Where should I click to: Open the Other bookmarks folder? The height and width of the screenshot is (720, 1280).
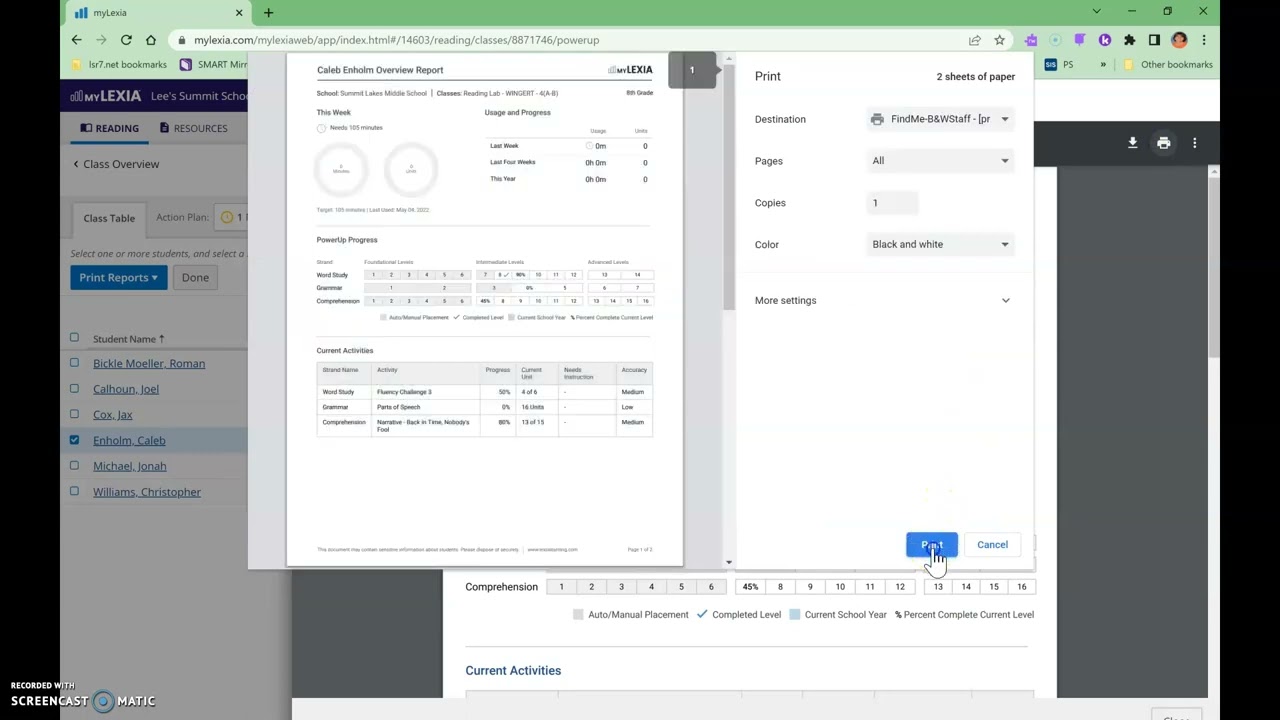point(1168,64)
